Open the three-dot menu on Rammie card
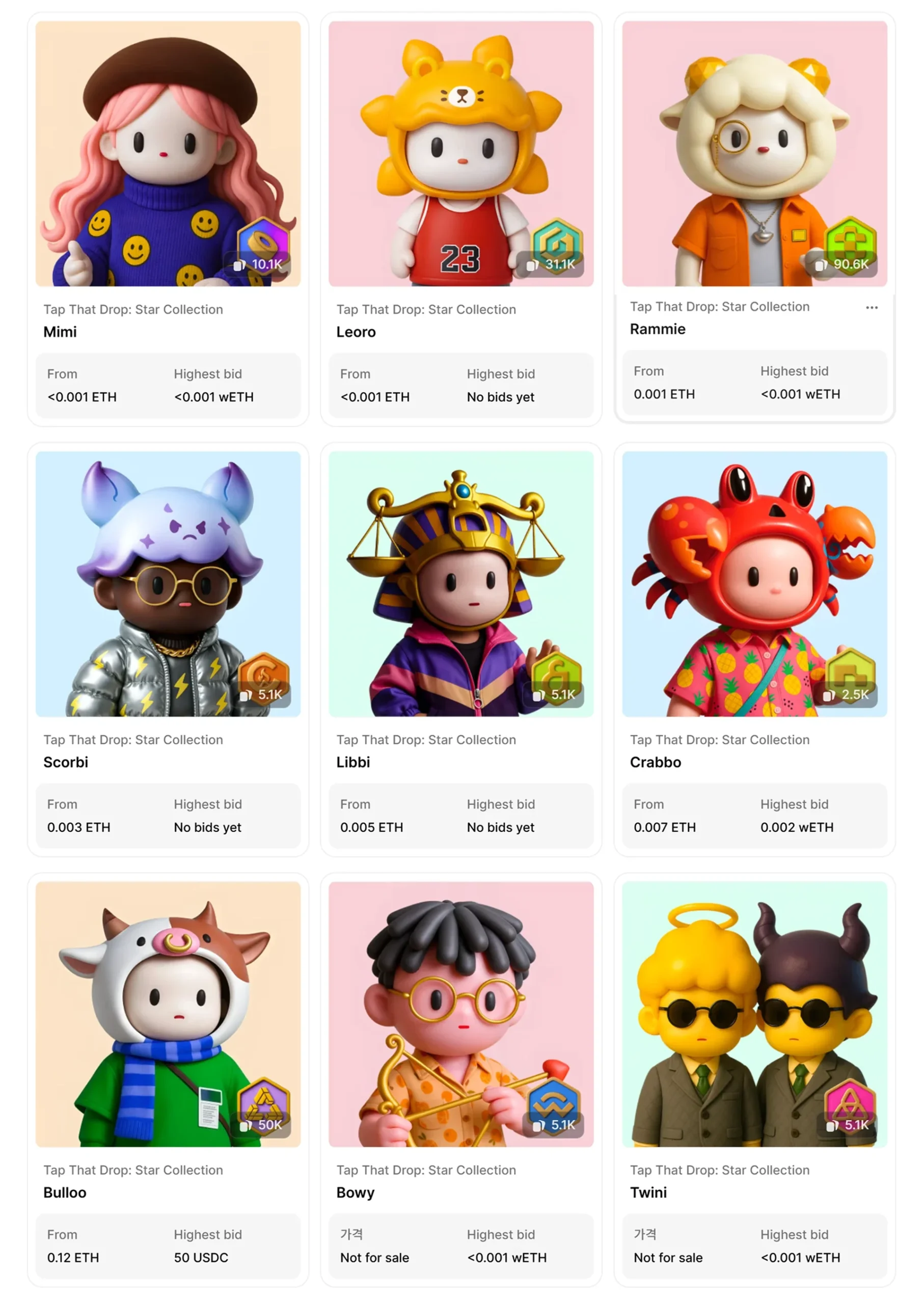924x1304 pixels. coord(872,307)
